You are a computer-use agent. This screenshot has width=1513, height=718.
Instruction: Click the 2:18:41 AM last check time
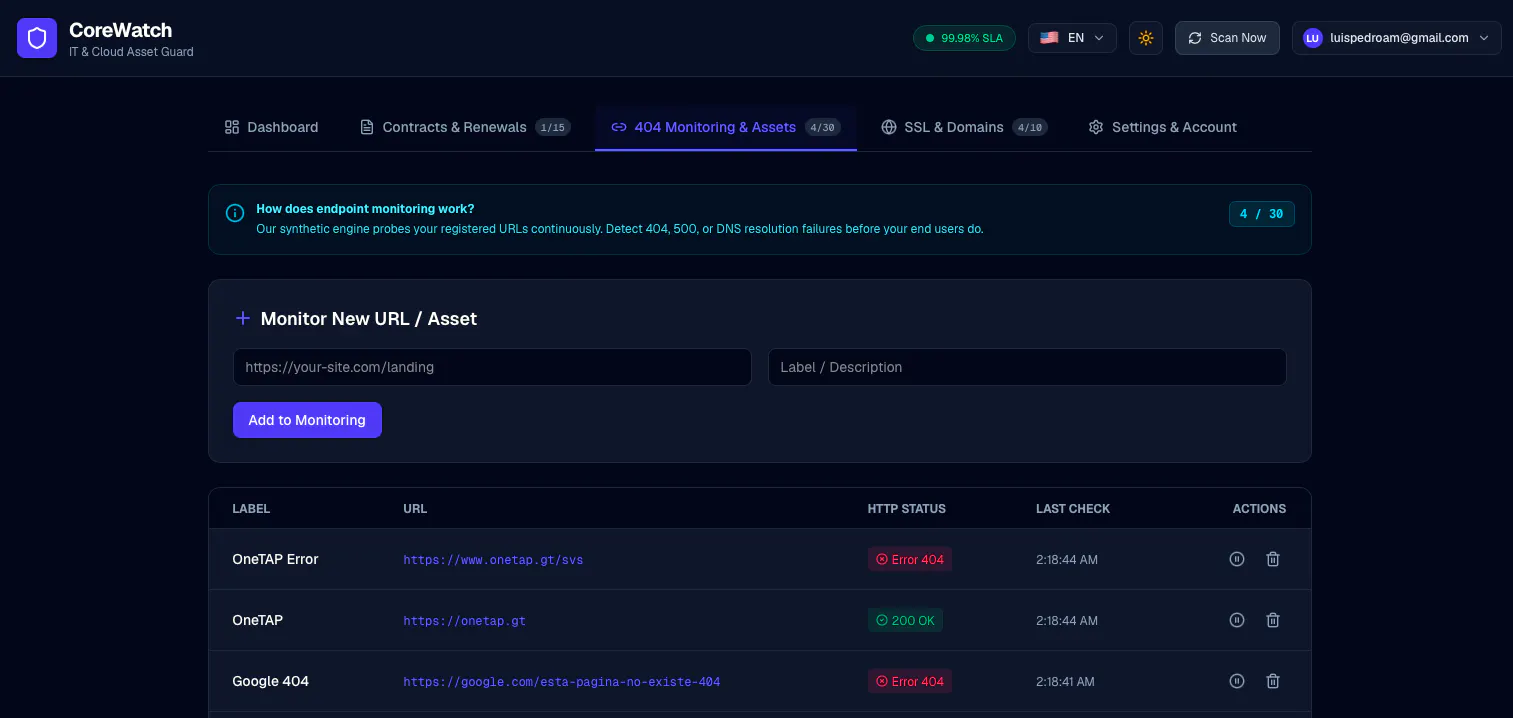click(1065, 682)
